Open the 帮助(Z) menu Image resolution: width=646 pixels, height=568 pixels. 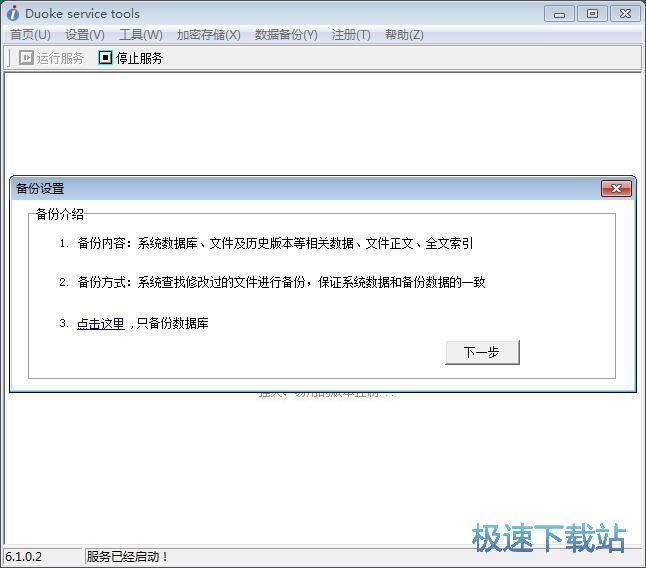[x=404, y=35]
